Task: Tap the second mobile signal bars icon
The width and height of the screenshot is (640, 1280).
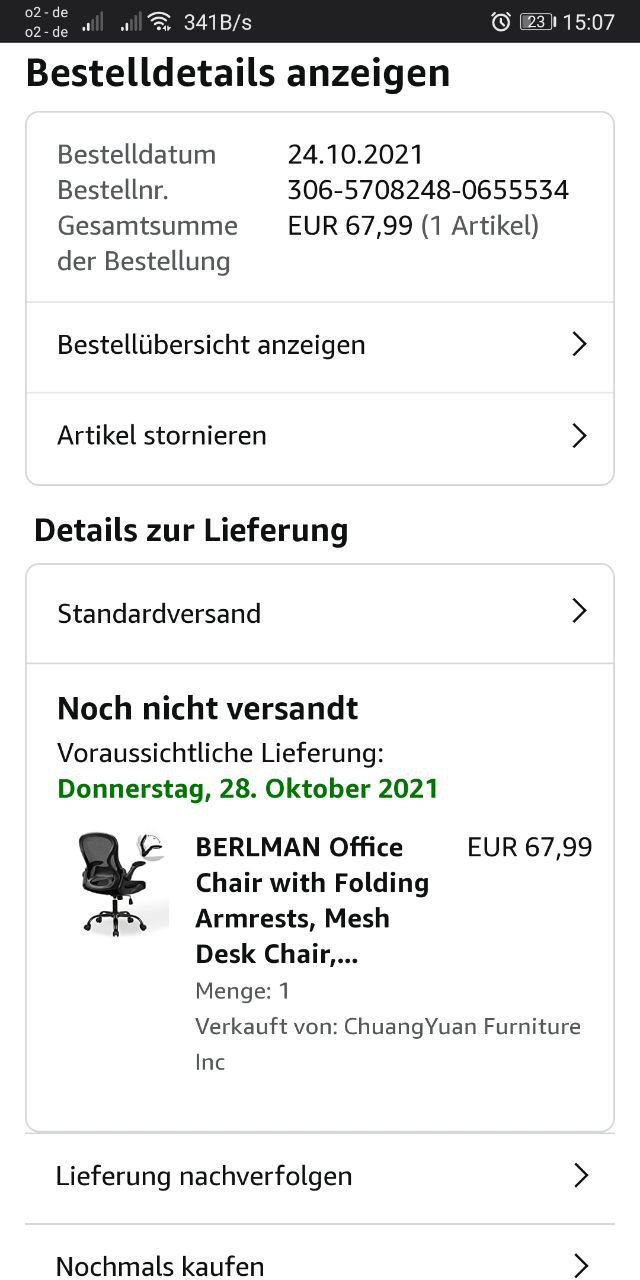Action: pyautogui.click(x=130, y=22)
